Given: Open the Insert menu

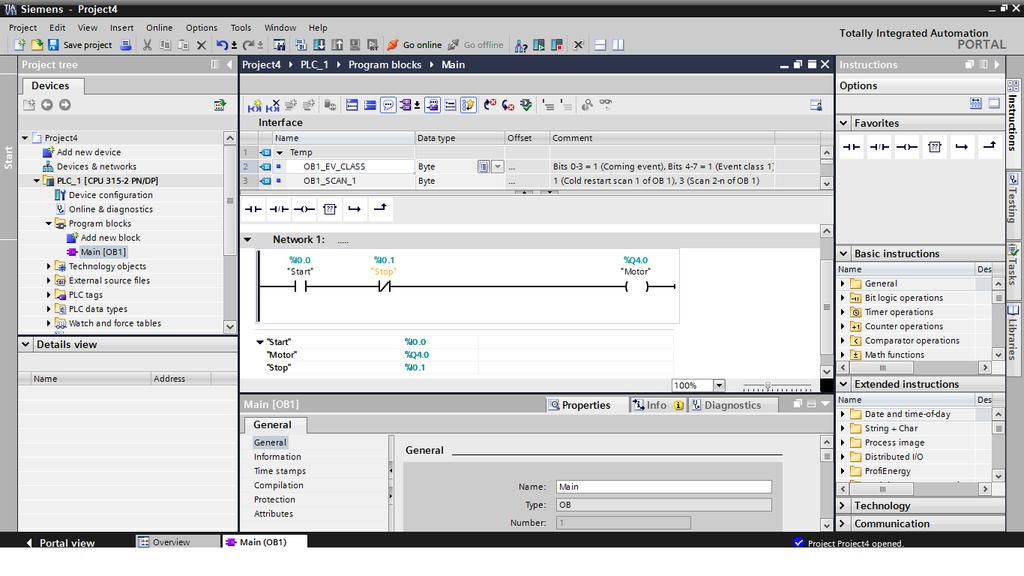Looking at the screenshot, I should (121, 27).
